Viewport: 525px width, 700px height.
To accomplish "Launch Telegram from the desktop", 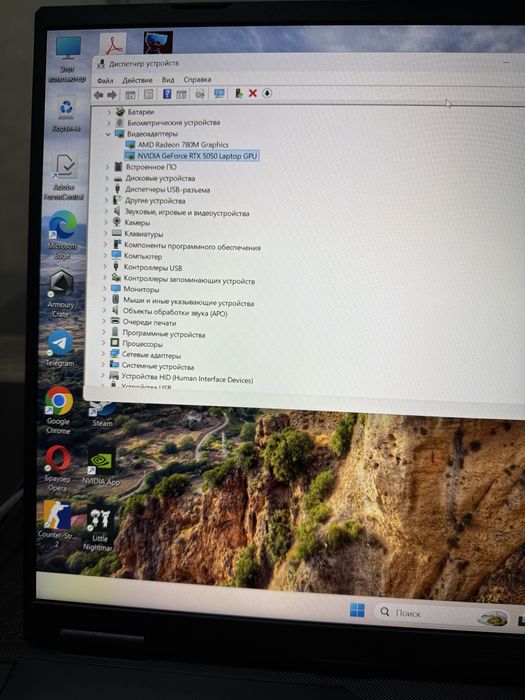I will 60,348.
